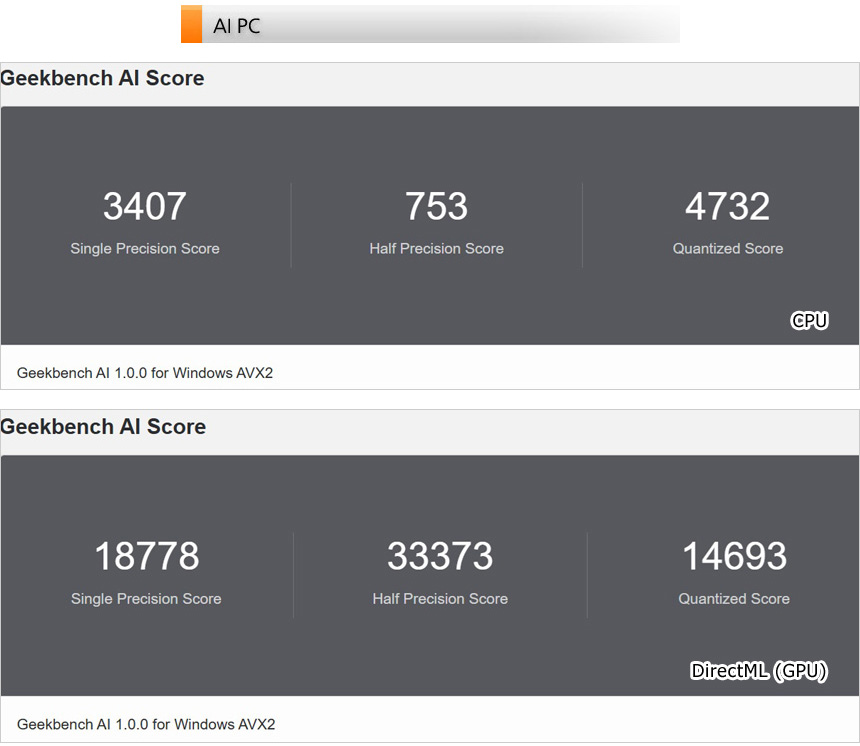Select Quantized Score label under 4732

point(727,249)
